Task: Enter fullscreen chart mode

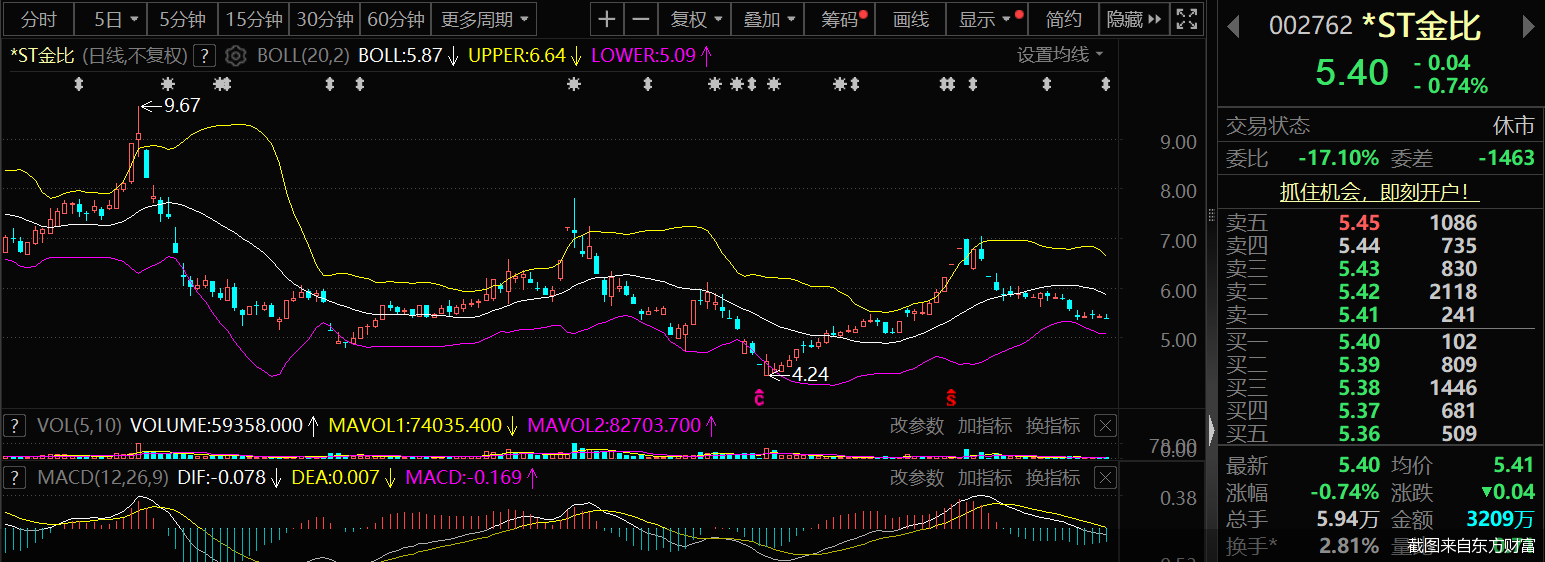Action: [1187, 19]
